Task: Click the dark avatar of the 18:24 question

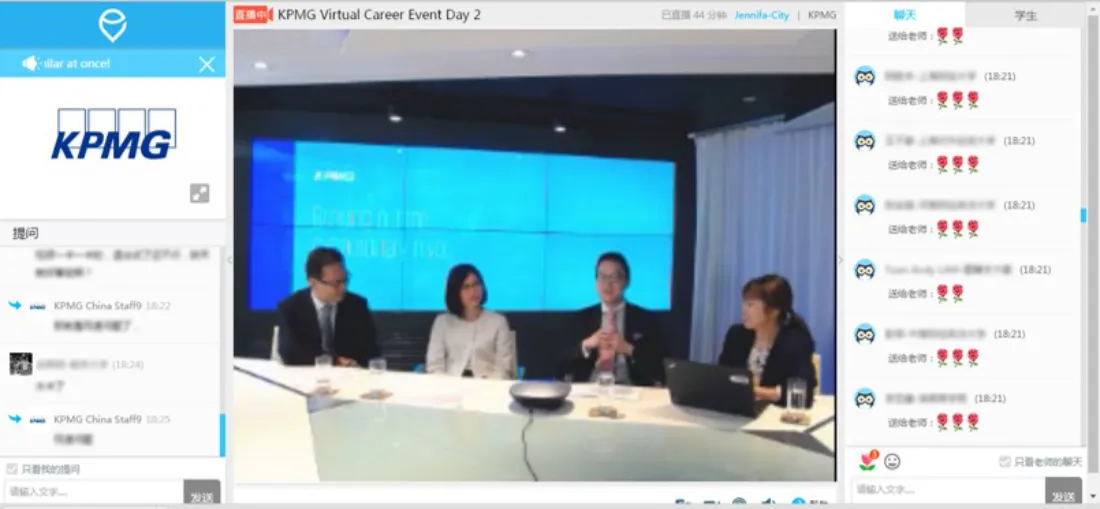Action: pos(21,364)
